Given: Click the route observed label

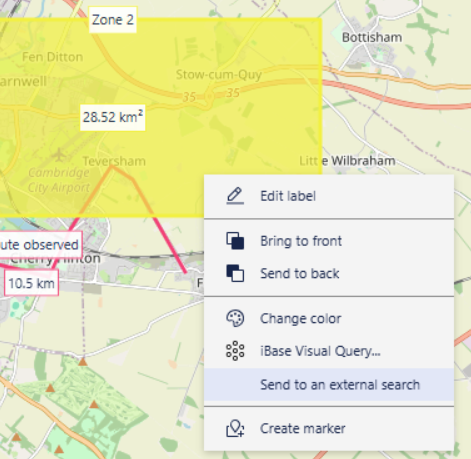Looking at the screenshot, I should [x=40, y=245].
